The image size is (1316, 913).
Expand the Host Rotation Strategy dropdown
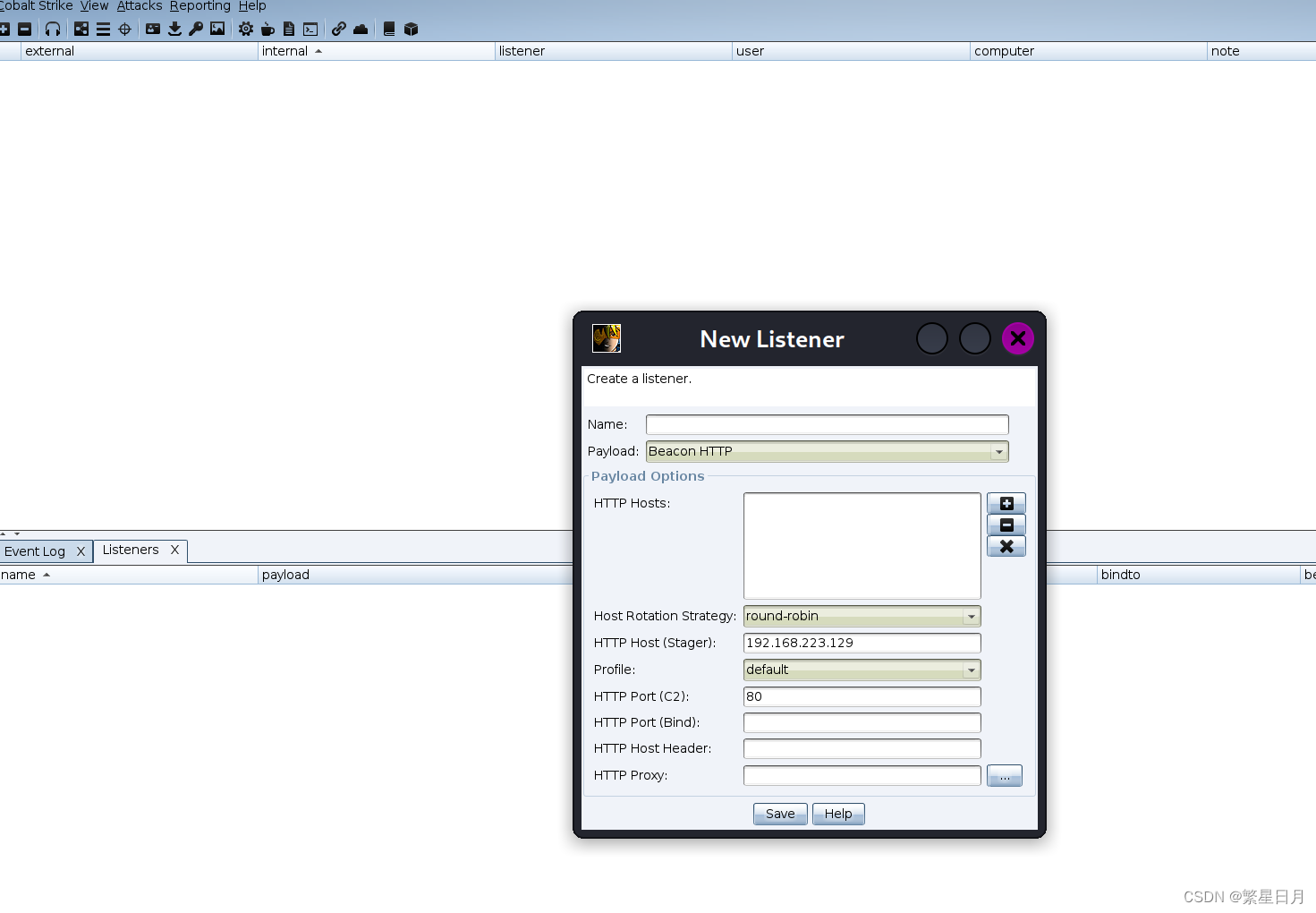(x=862, y=616)
